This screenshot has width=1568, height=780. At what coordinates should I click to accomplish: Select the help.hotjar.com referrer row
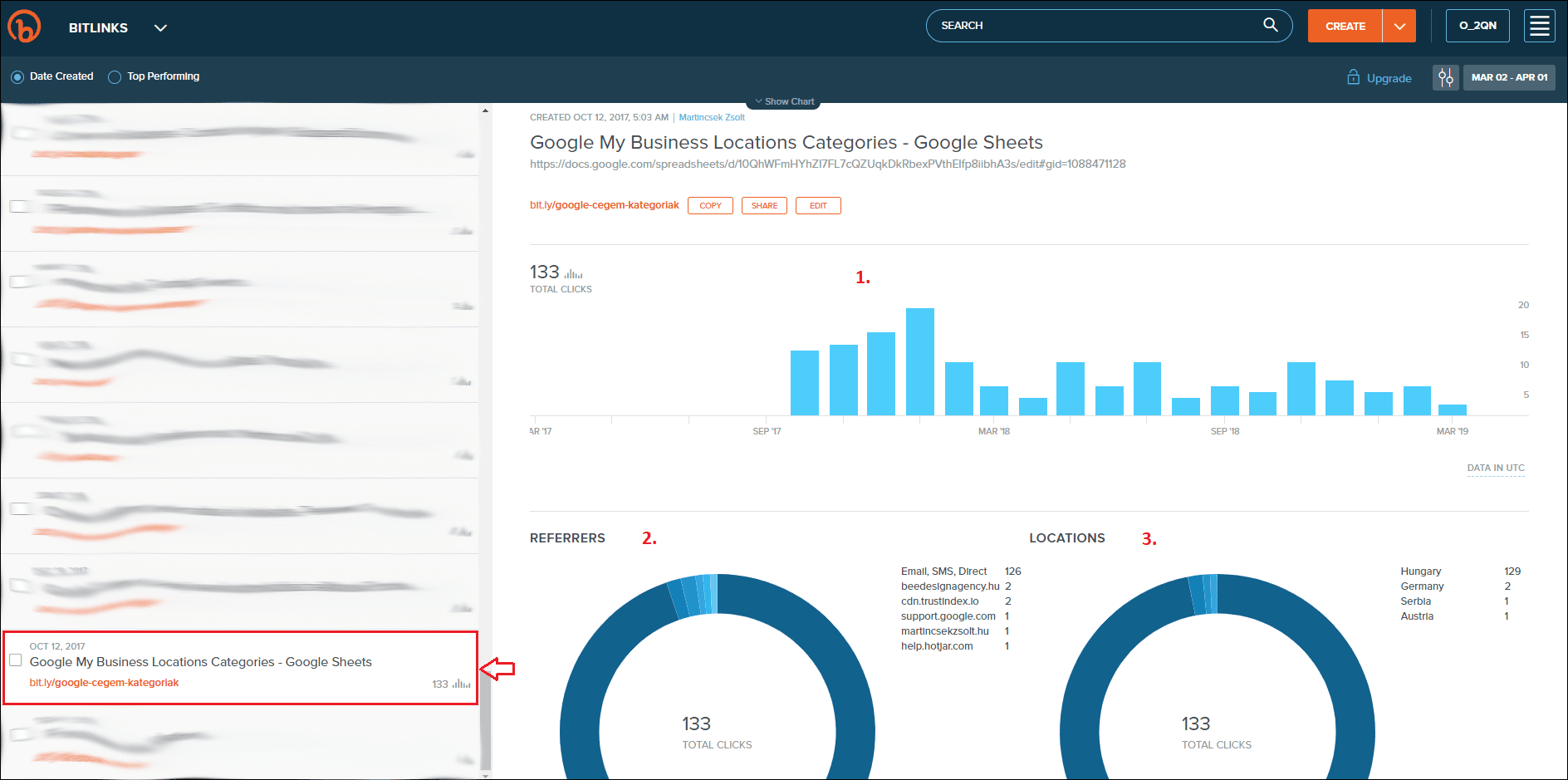point(955,646)
